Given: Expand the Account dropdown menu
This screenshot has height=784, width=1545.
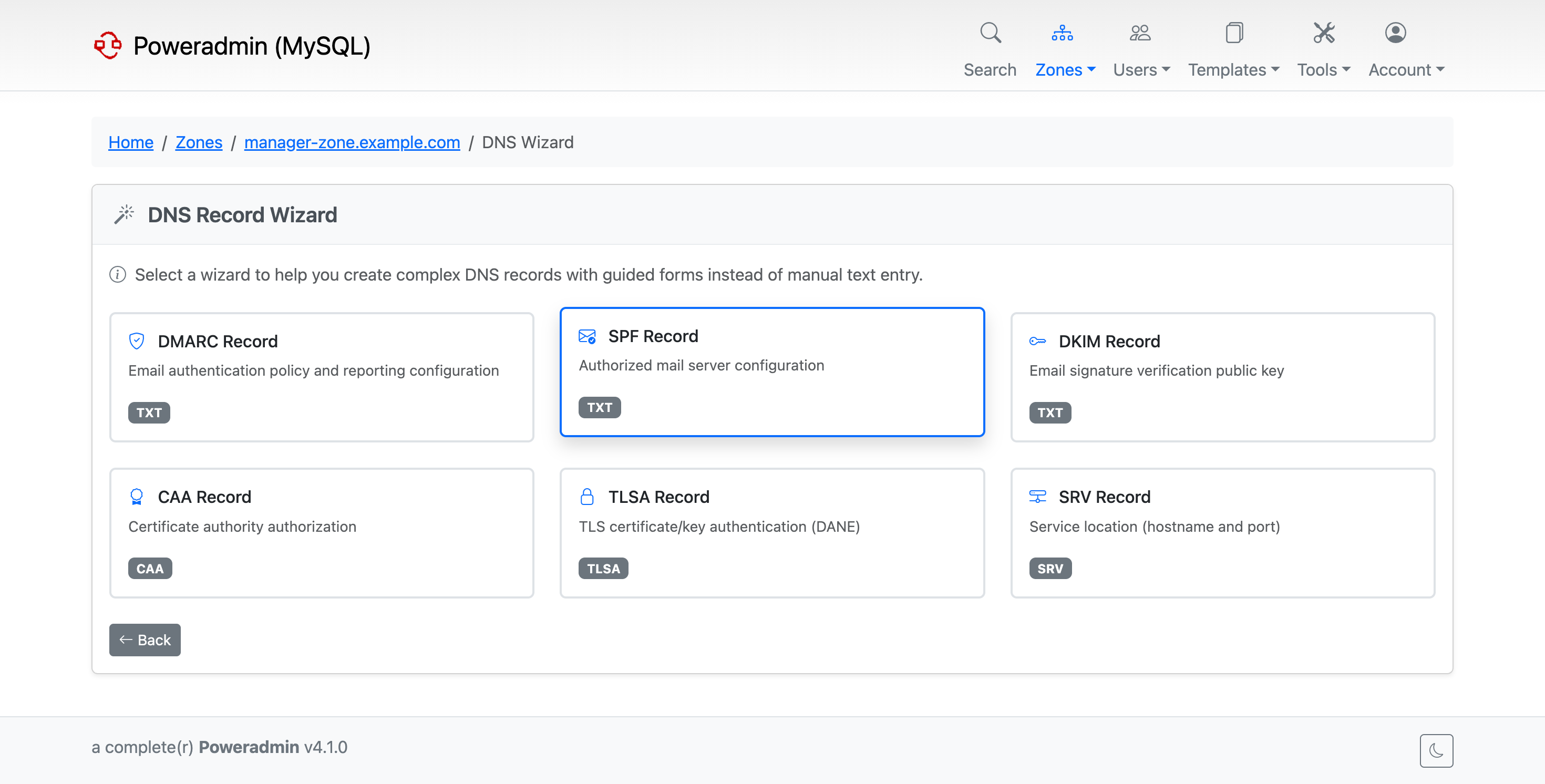Looking at the screenshot, I should pos(1406,69).
